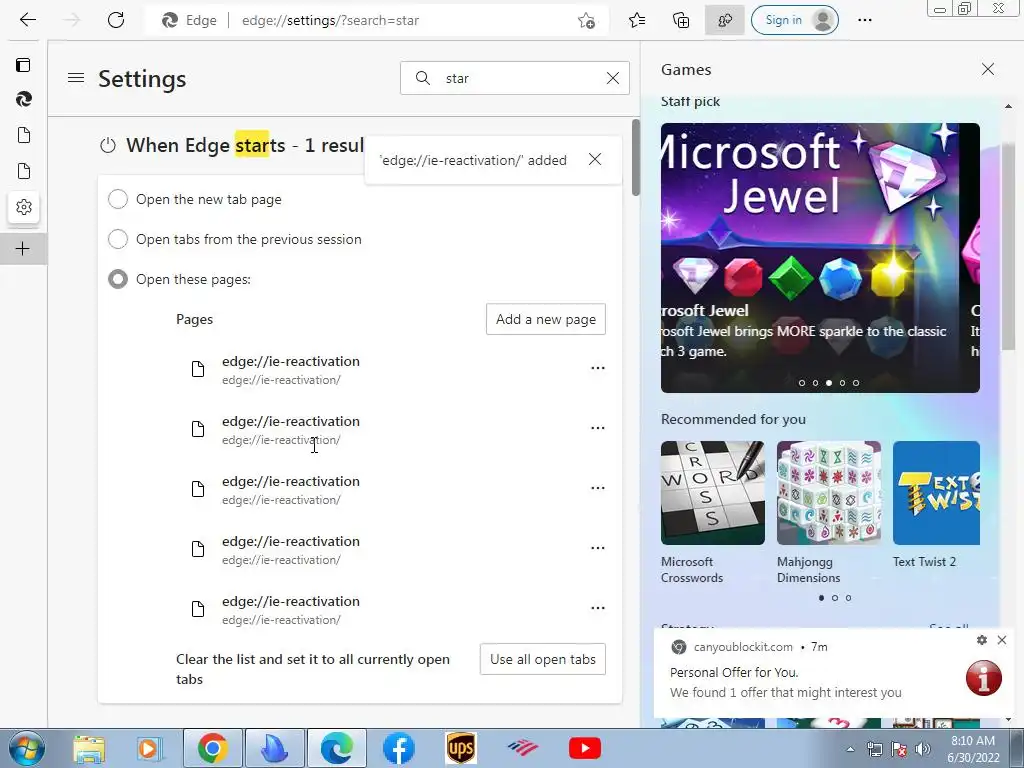Click the third edge://ie-reactivation page title
This screenshot has width=1024, height=768.
click(291, 481)
